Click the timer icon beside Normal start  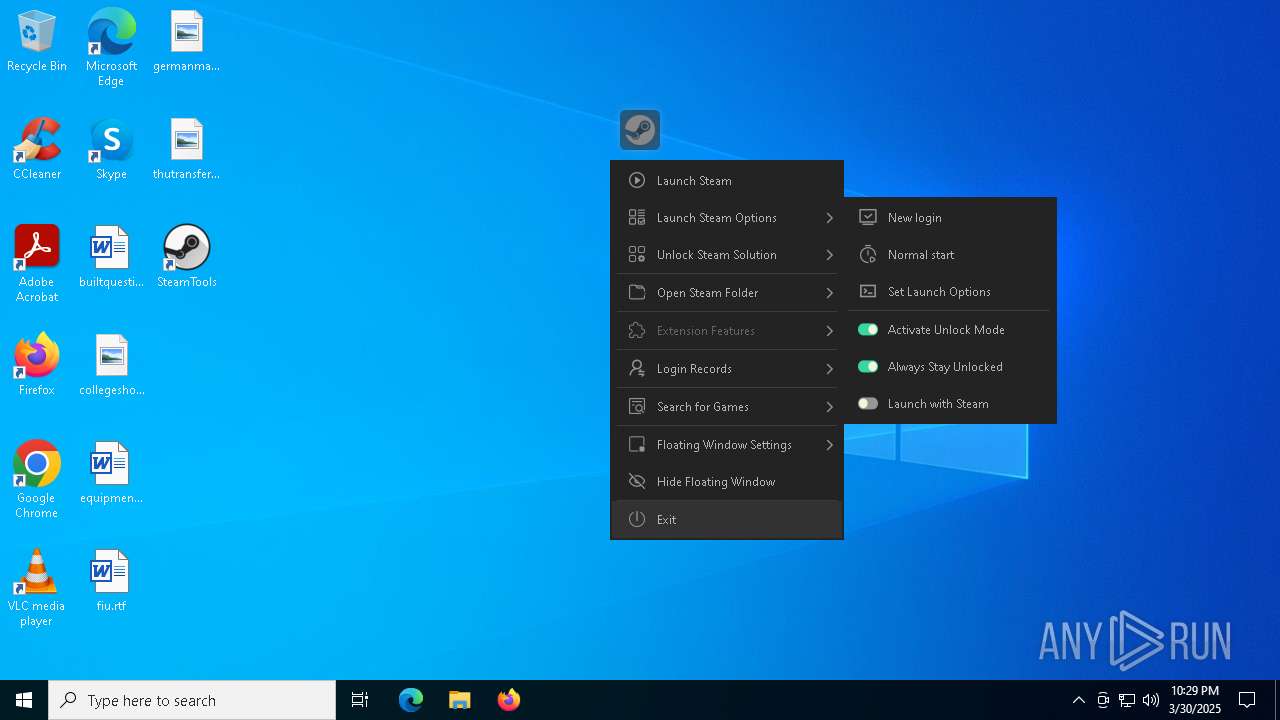tap(868, 255)
